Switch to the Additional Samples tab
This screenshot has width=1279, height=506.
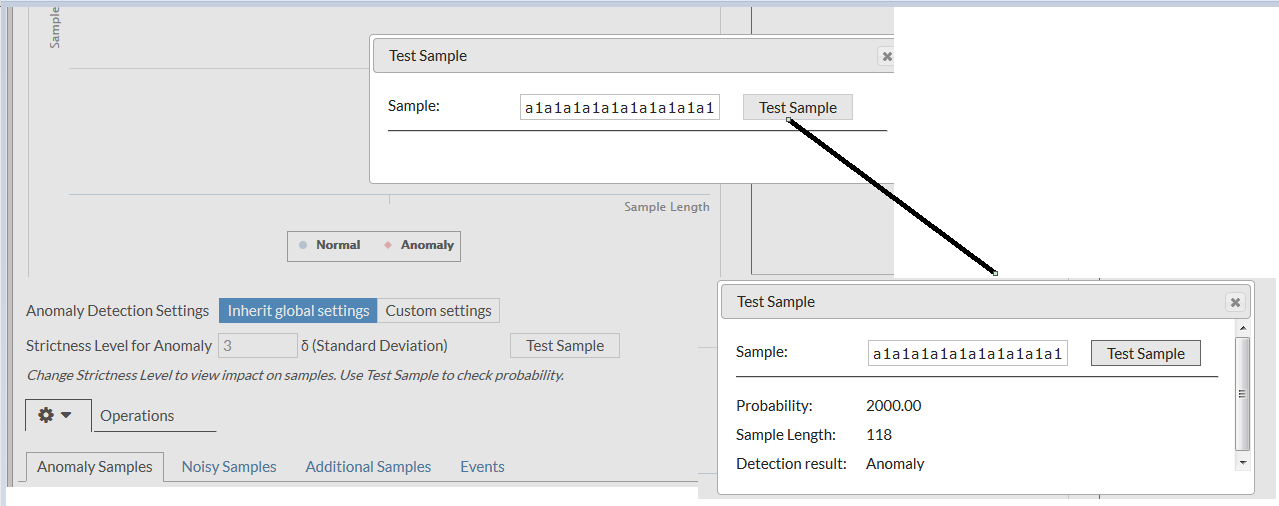(x=368, y=467)
